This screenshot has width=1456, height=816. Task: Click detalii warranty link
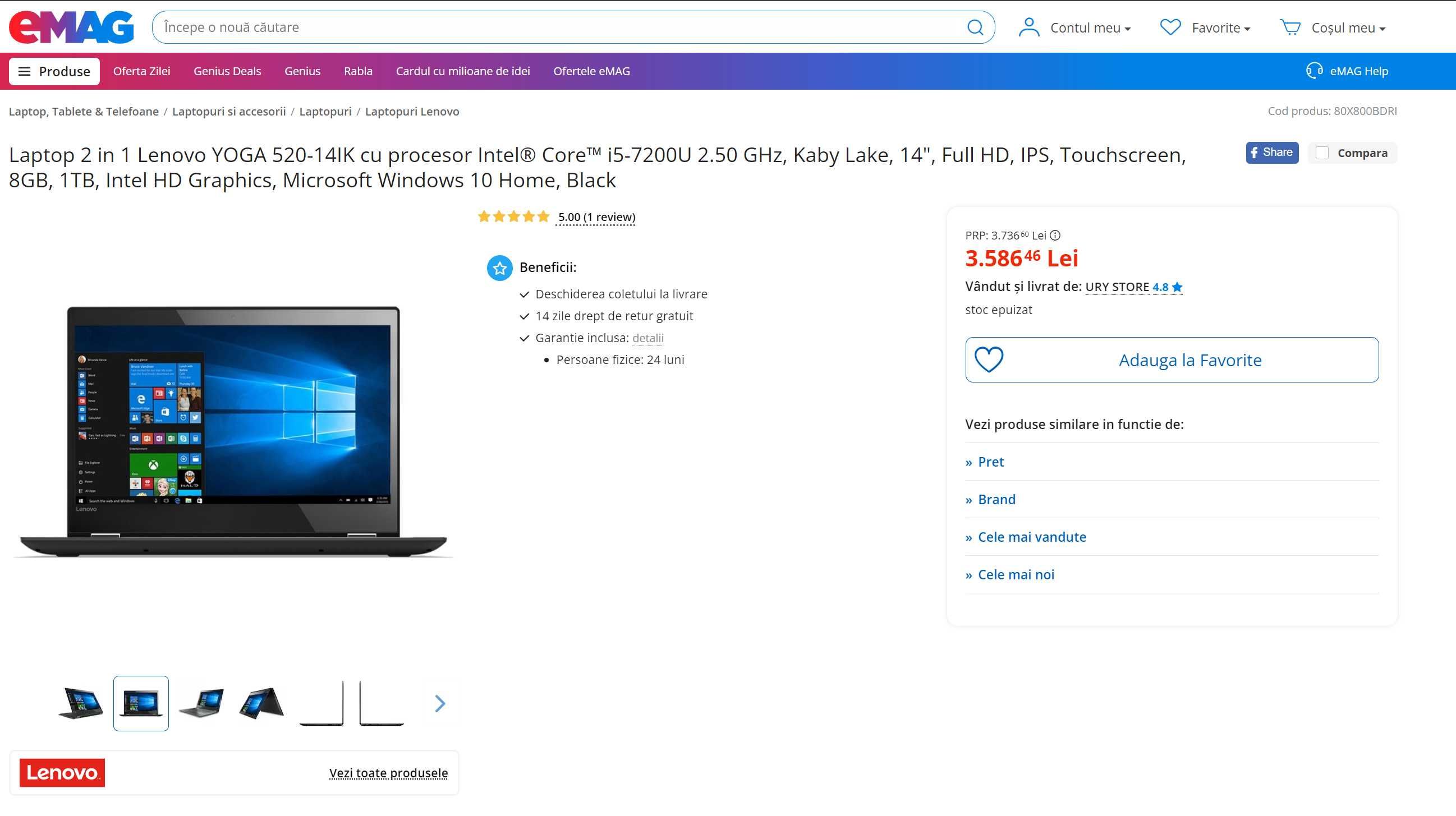pos(648,337)
